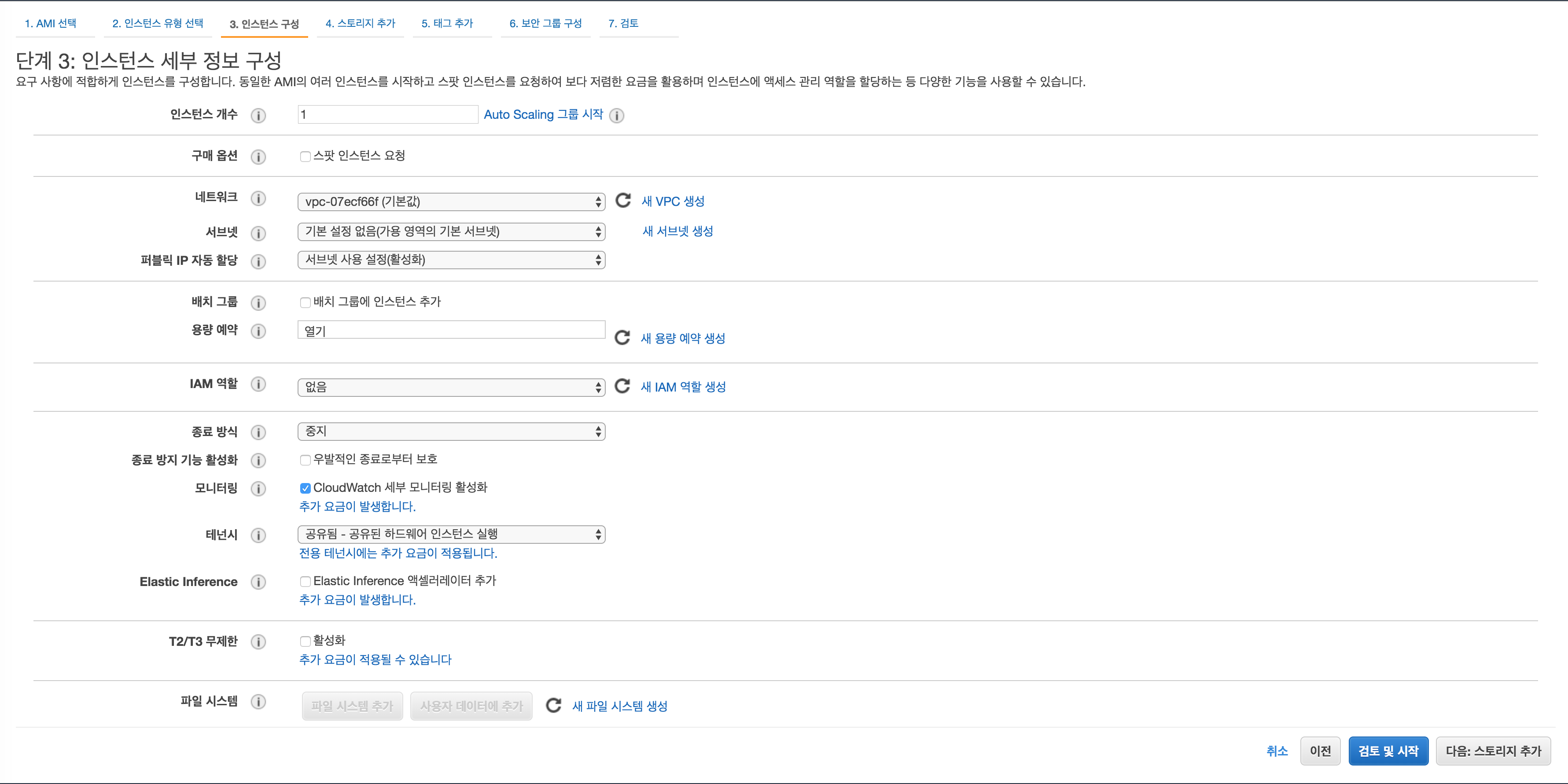Open the IAM 역할 dropdown
Screen dimensions: 1568x784
[451, 388]
